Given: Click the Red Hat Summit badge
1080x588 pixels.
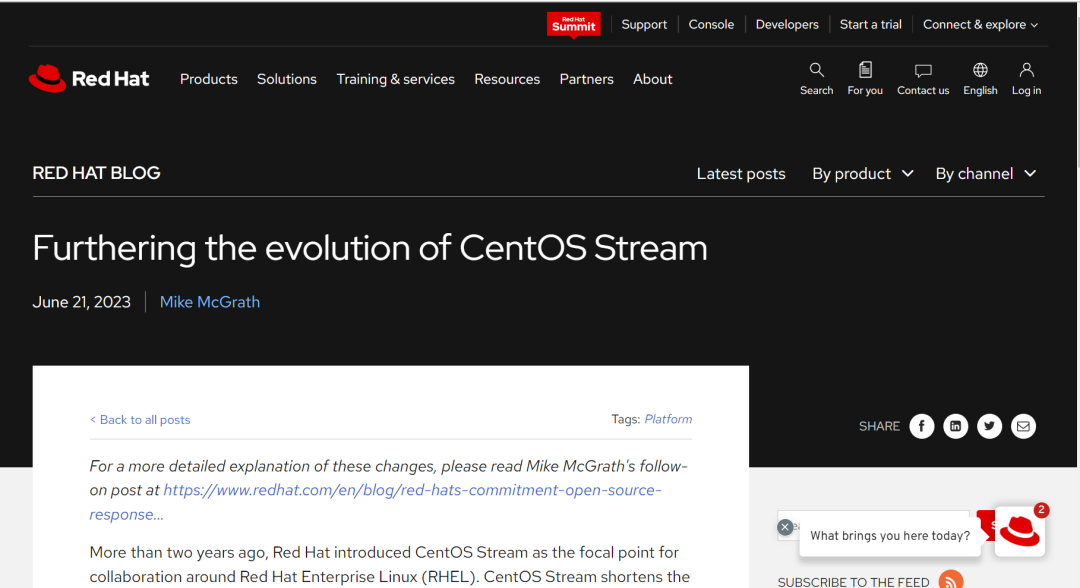Looking at the screenshot, I should coord(574,24).
